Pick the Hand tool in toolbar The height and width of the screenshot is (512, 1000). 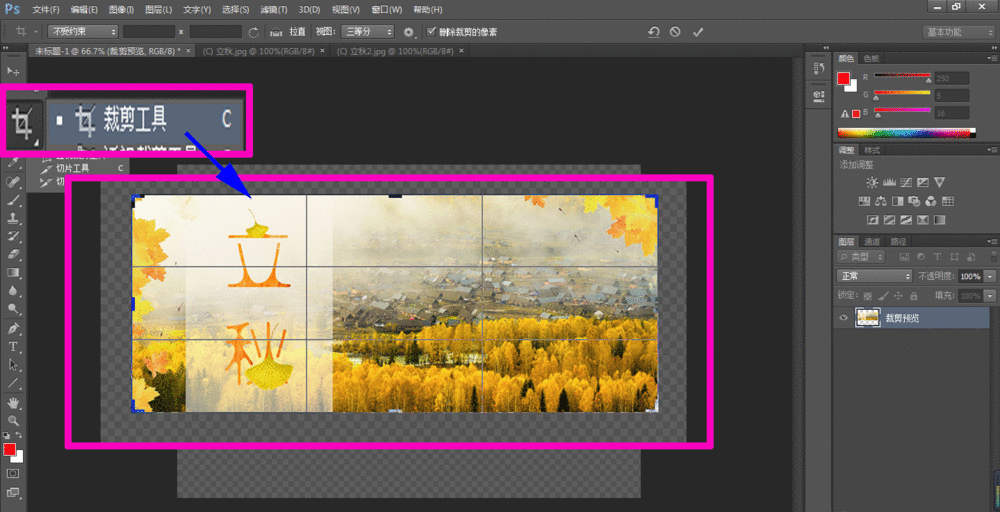(14, 403)
